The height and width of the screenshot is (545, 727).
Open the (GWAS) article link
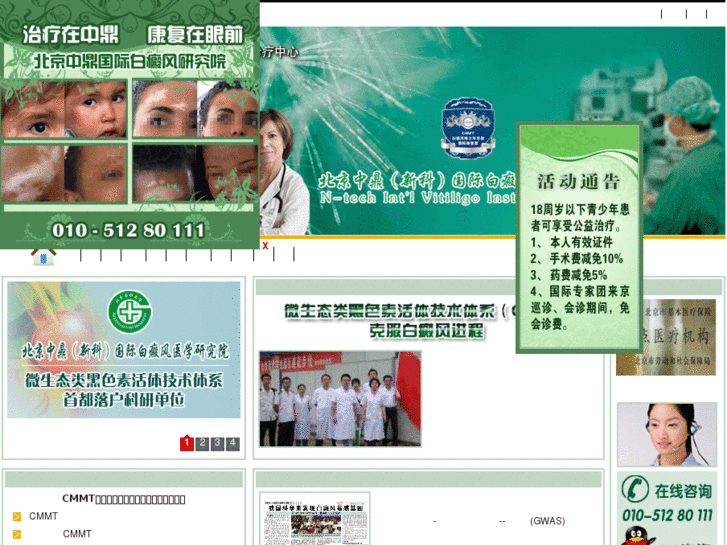547,521
